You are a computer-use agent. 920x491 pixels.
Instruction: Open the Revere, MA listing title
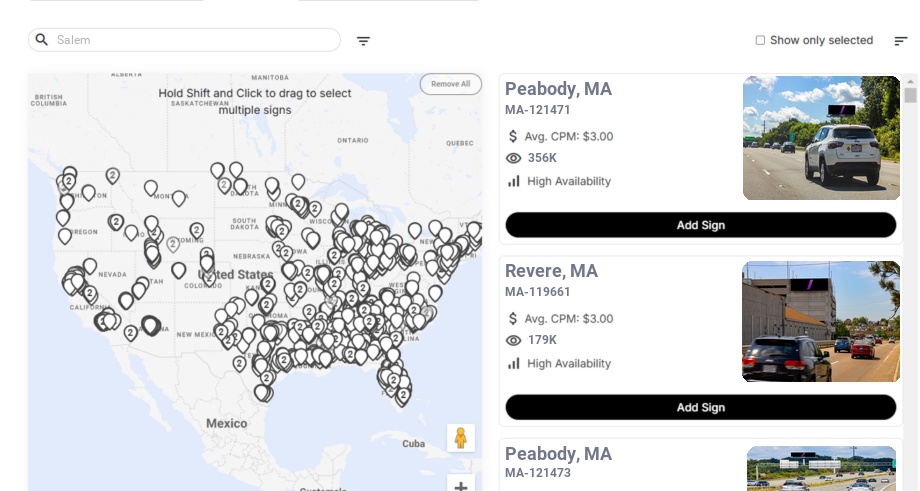click(x=551, y=271)
